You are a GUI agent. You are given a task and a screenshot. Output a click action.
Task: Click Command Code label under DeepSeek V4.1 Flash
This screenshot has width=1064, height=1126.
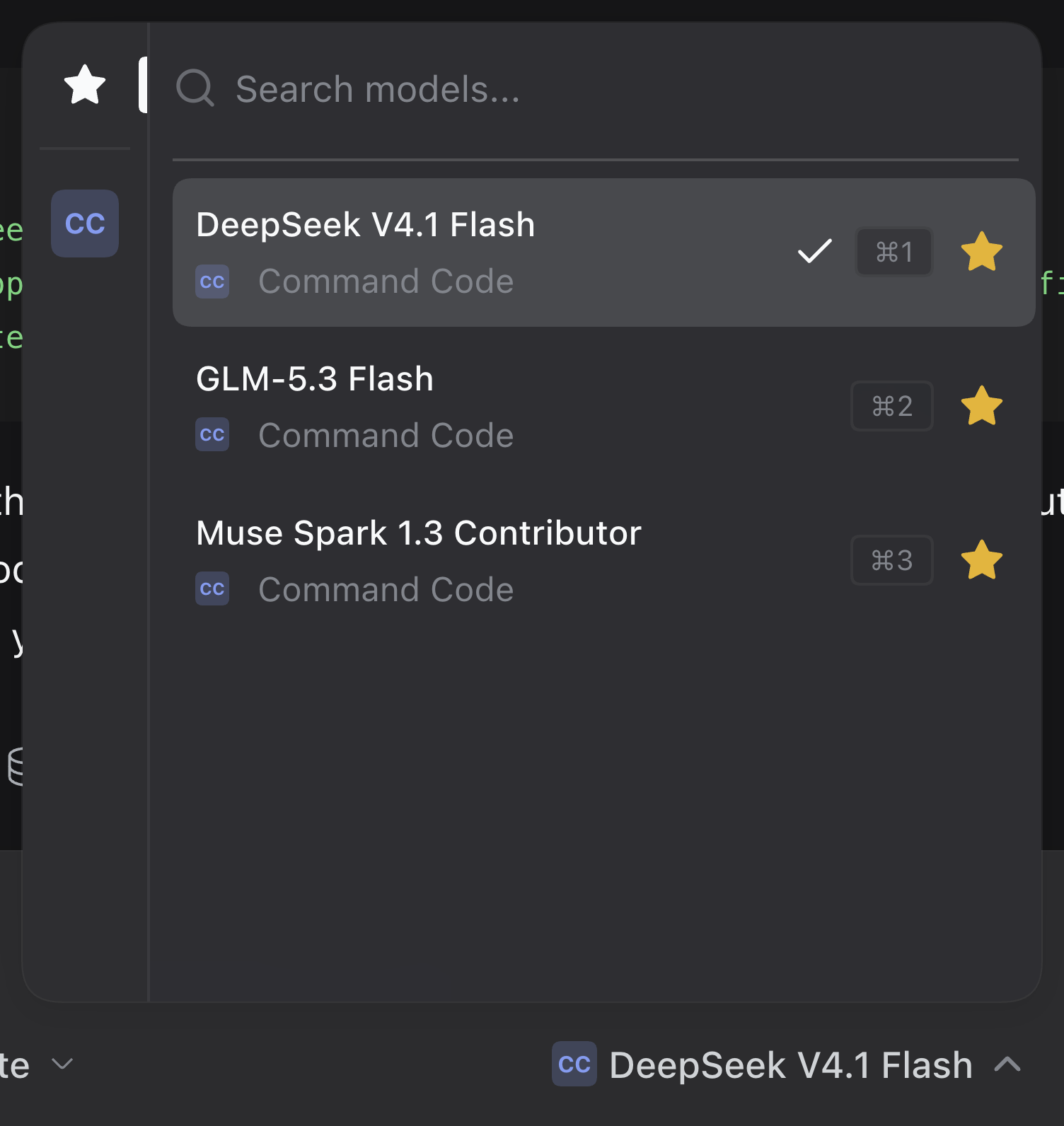point(386,281)
